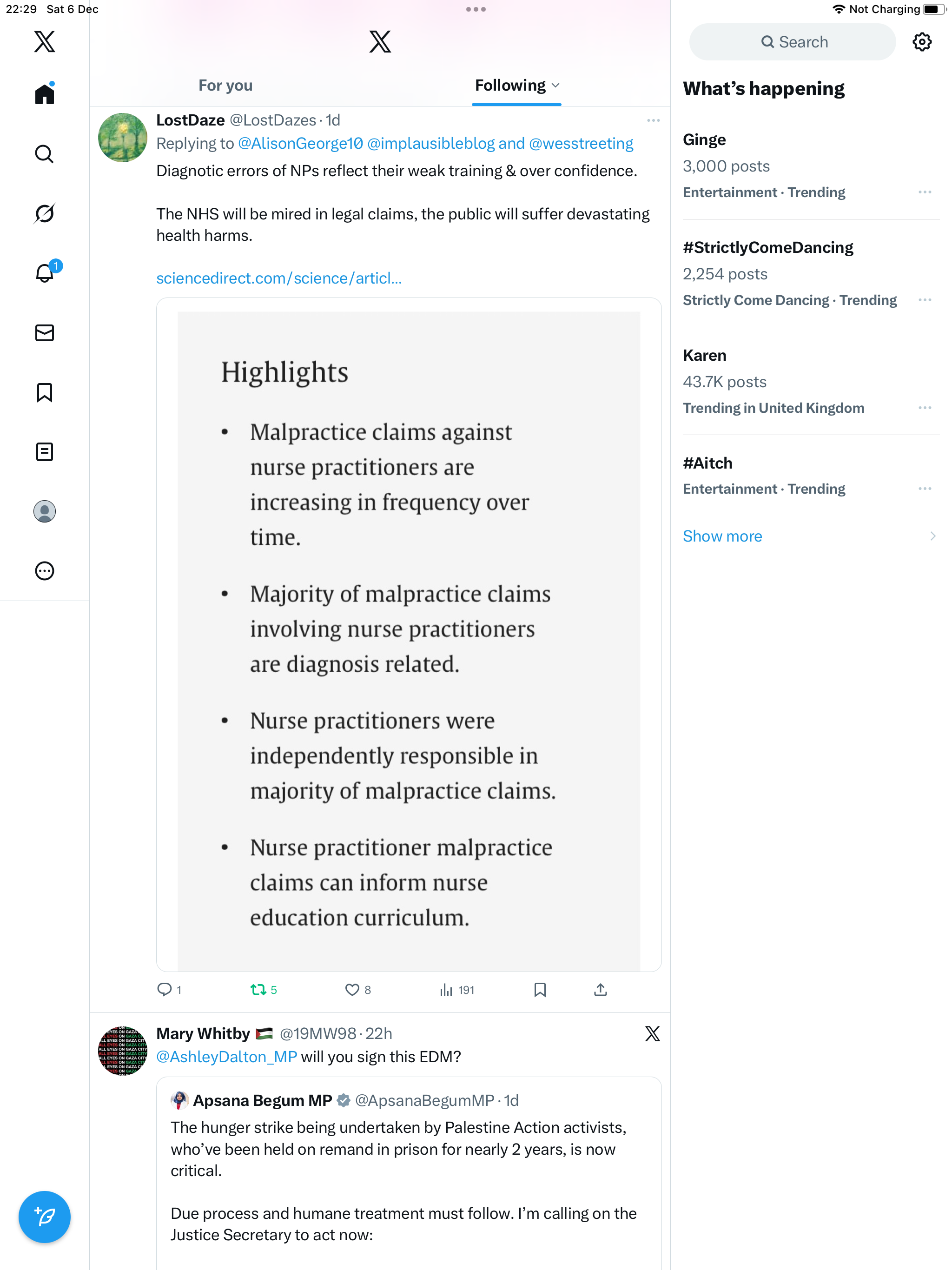Open Lists icon in sidebar
Image resolution: width=952 pixels, height=1270 pixels.
point(44,452)
